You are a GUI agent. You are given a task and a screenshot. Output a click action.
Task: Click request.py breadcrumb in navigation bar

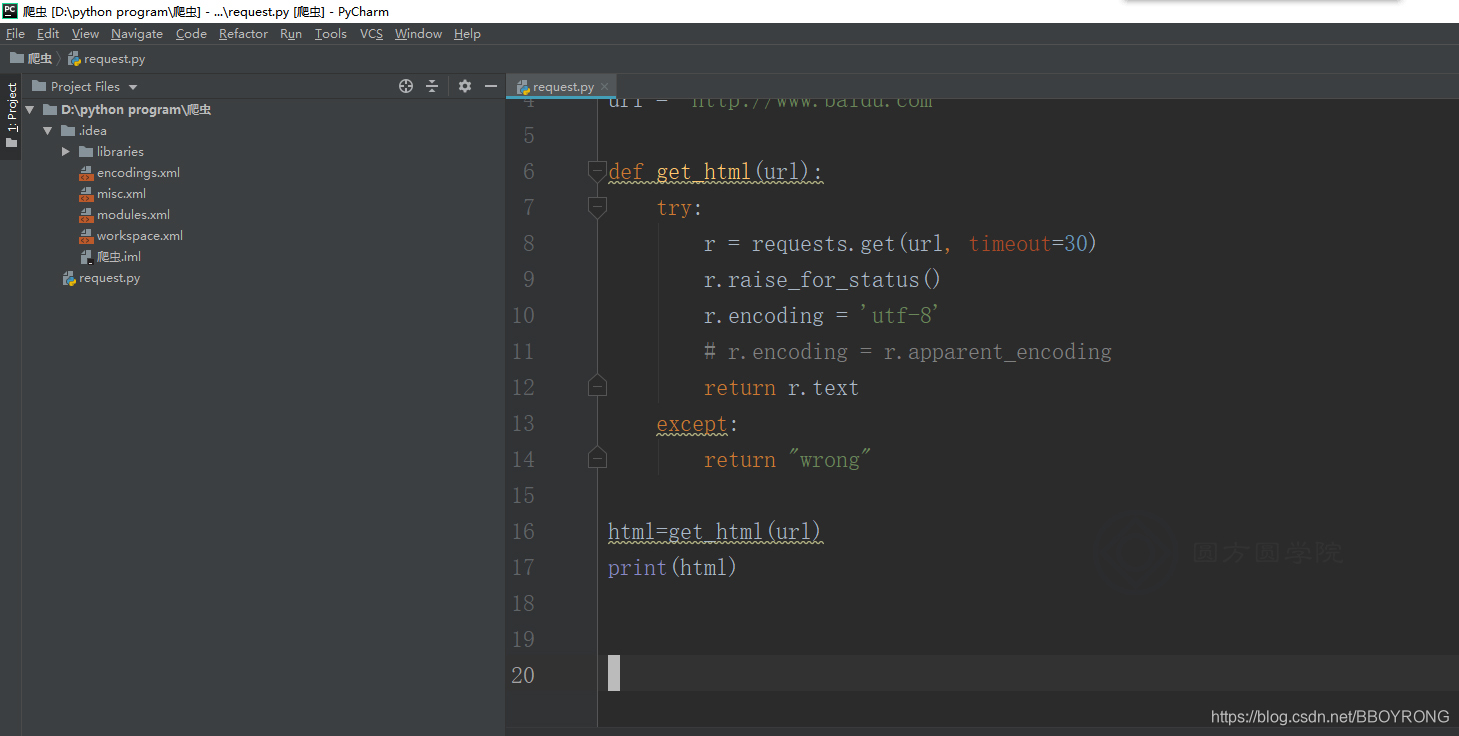pyautogui.click(x=106, y=59)
